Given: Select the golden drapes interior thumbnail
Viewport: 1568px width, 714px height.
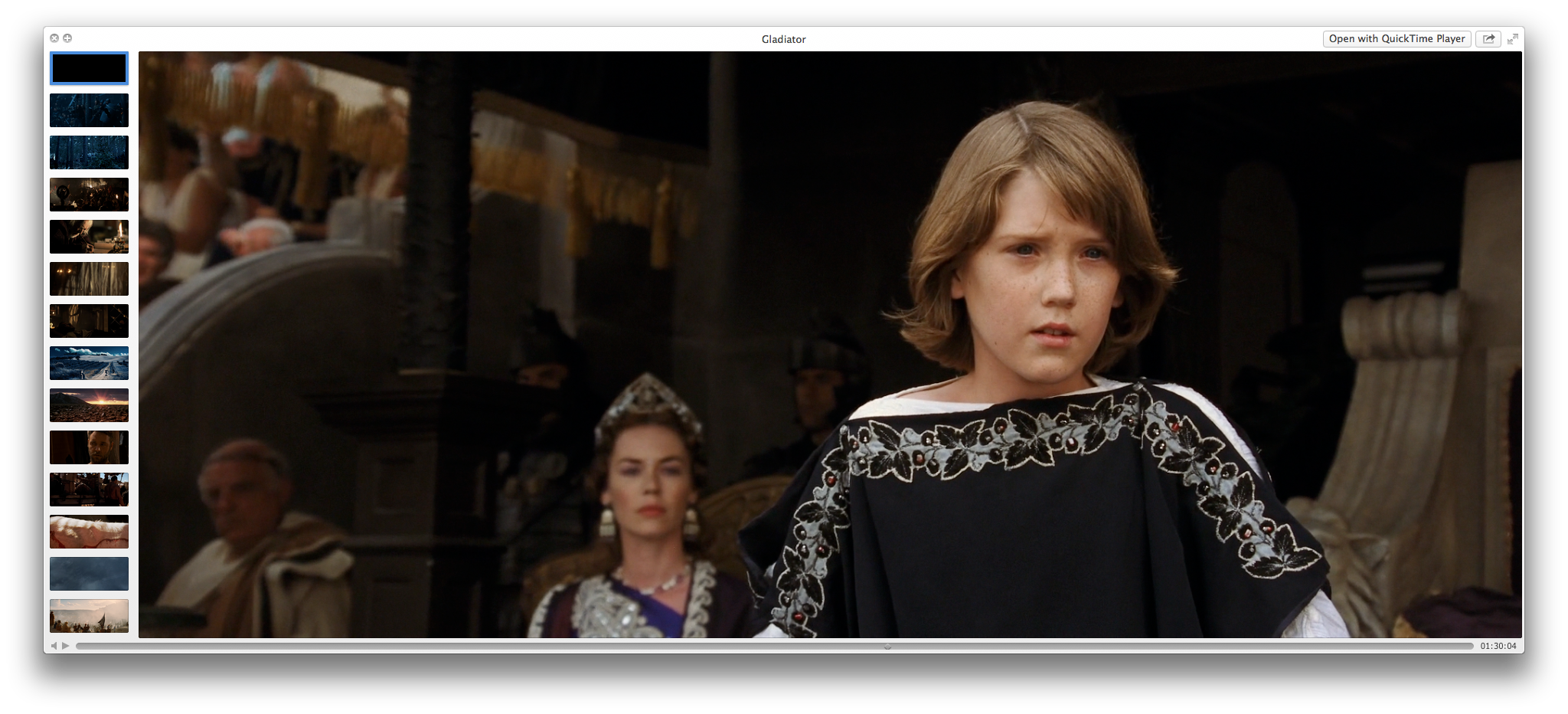Looking at the screenshot, I should pos(89,279).
